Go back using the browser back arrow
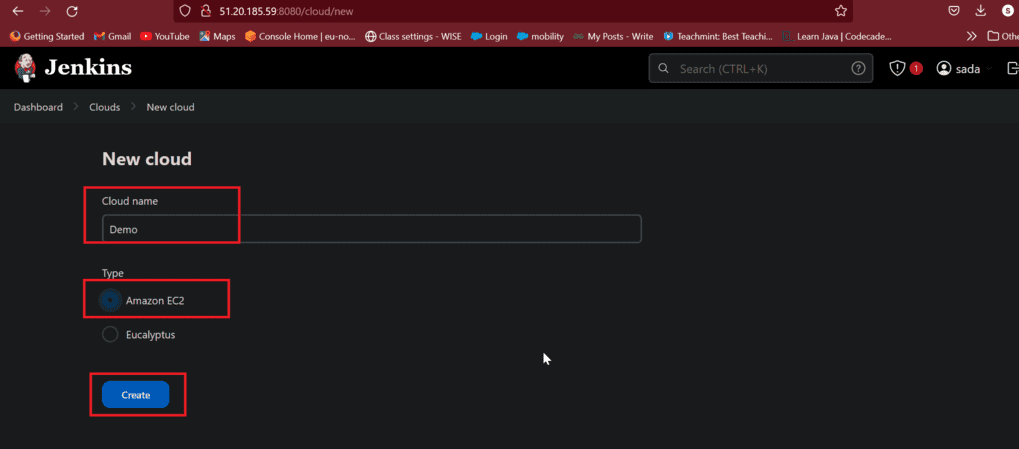The image size is (1019, 449). point(18,11)
